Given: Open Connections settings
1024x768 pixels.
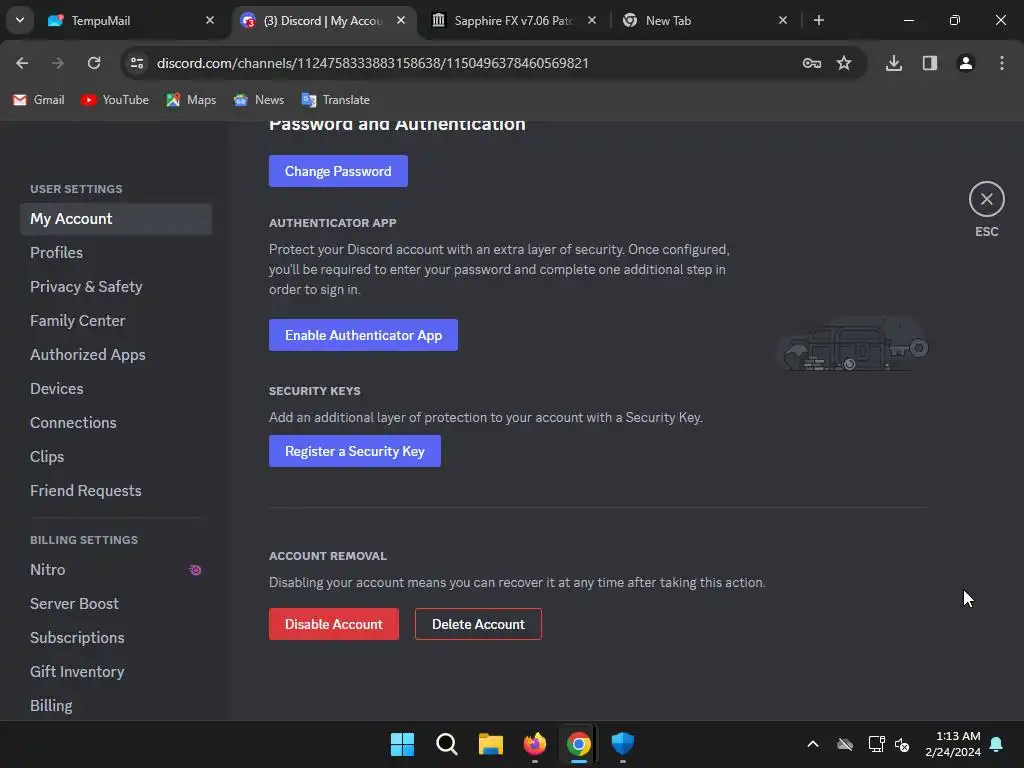Looking at the screenshot, I should pos(116,423).
